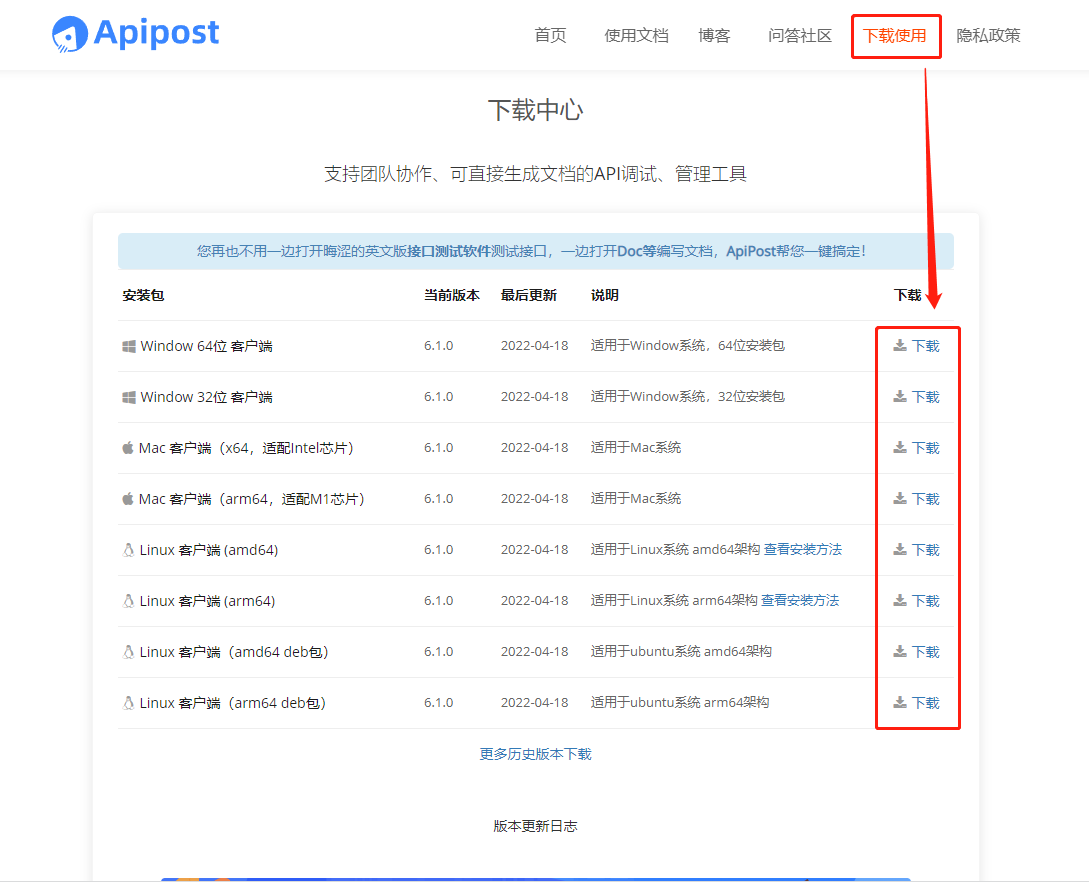The width and height of the screenshot is (1089, 882).
Task: Click download icon for Mac x64 Intel client
Action: [899, 447]
